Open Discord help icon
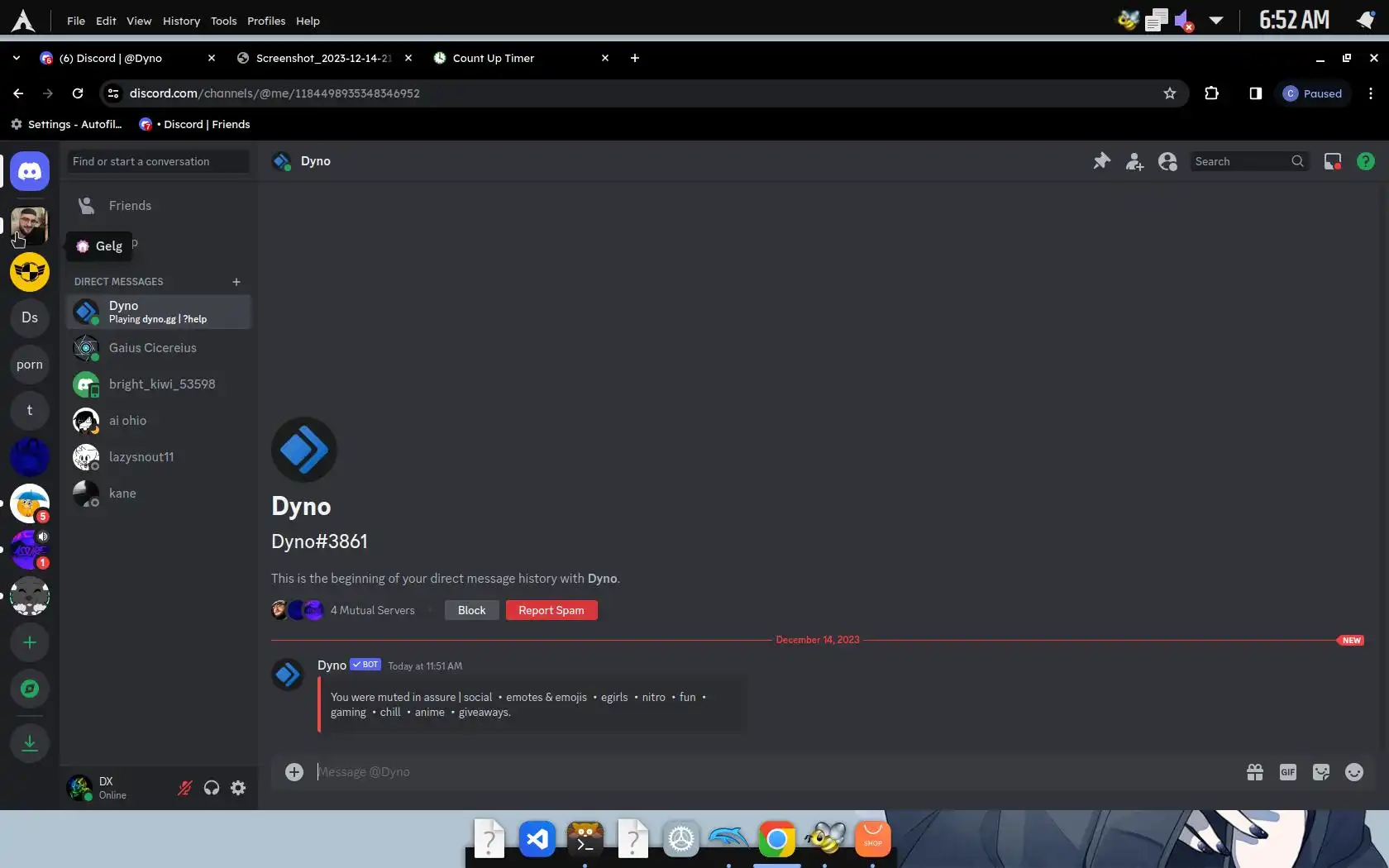Viewport: 1389px width, 868px height. pos(1366,161)
